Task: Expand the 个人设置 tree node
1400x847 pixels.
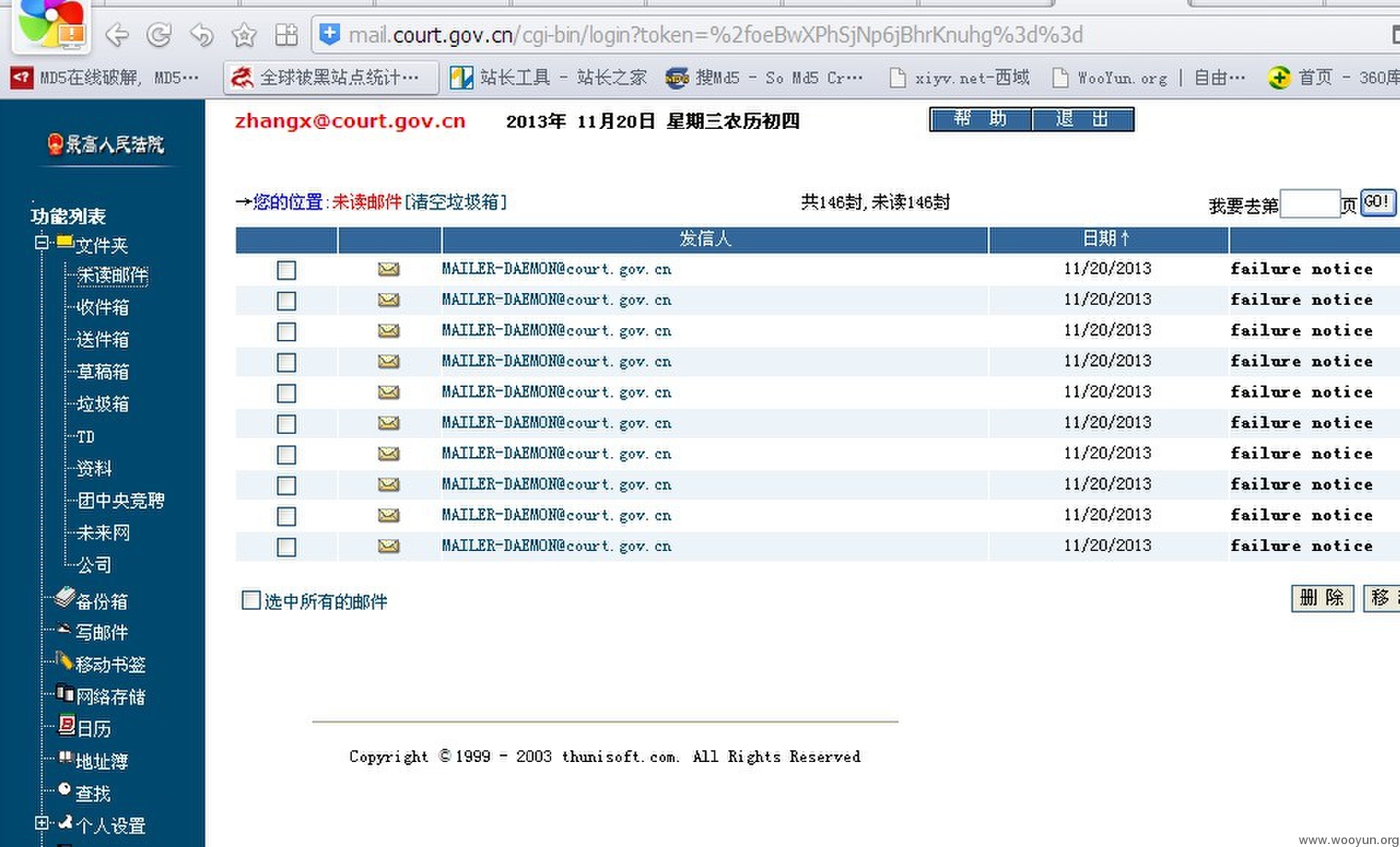Action: pos(42,823)
